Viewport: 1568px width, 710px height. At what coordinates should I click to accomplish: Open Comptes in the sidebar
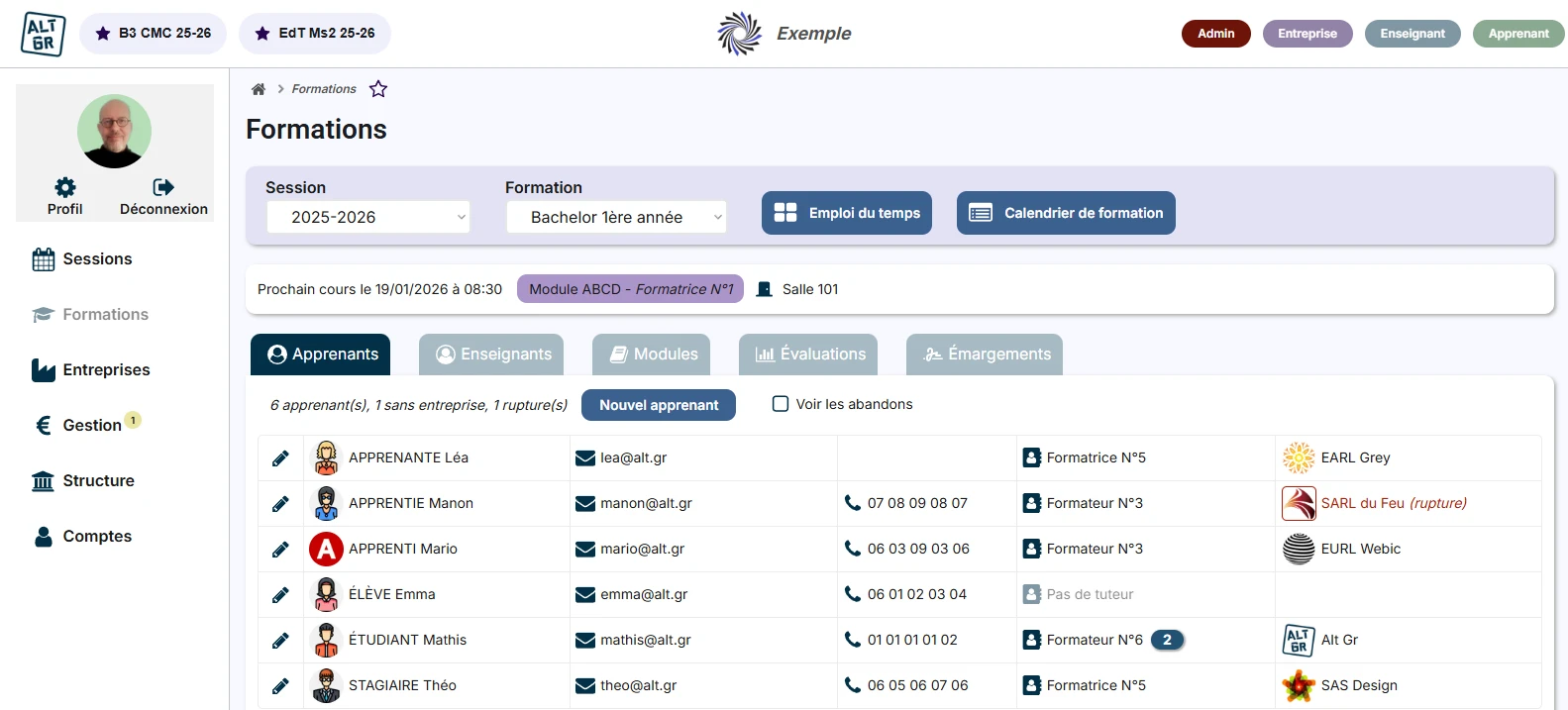point(82,537)
